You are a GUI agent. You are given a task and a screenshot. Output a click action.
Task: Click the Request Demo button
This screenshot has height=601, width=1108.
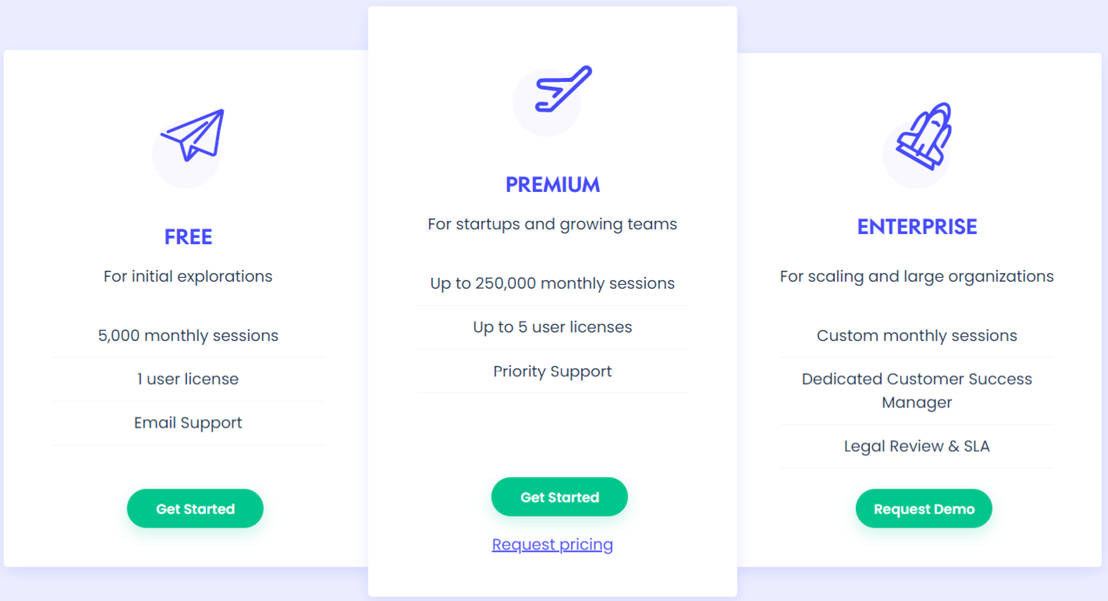[x=924, y=509]
